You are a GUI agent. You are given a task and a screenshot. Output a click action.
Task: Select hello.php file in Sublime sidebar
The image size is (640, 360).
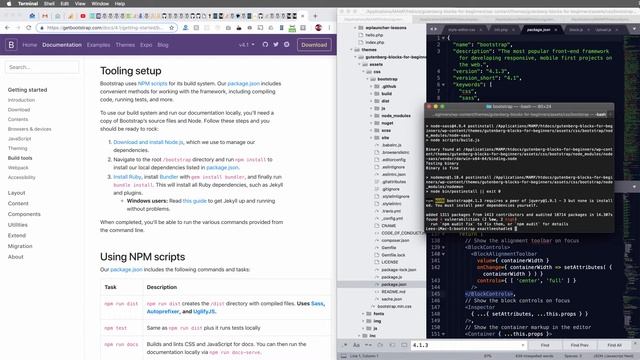(374, 35)
